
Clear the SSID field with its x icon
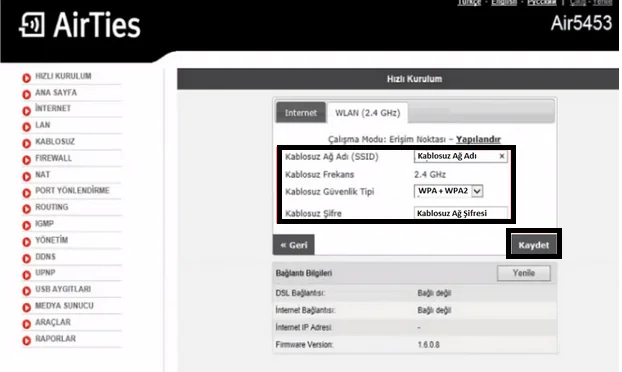502,156
